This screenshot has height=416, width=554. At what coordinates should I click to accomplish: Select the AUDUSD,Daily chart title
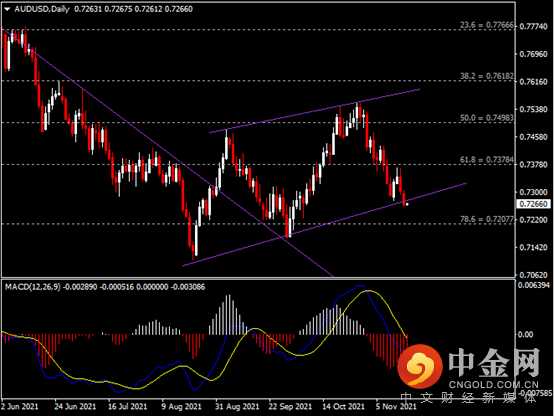[x=42, y=9]
